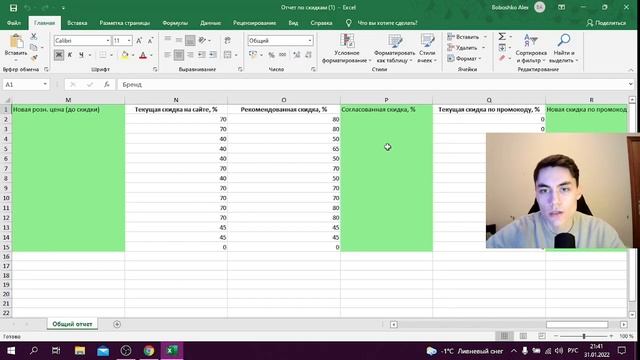
Task: Open fill color dropdown arrow
Action: pyautogui.click(x=133, y=55)
